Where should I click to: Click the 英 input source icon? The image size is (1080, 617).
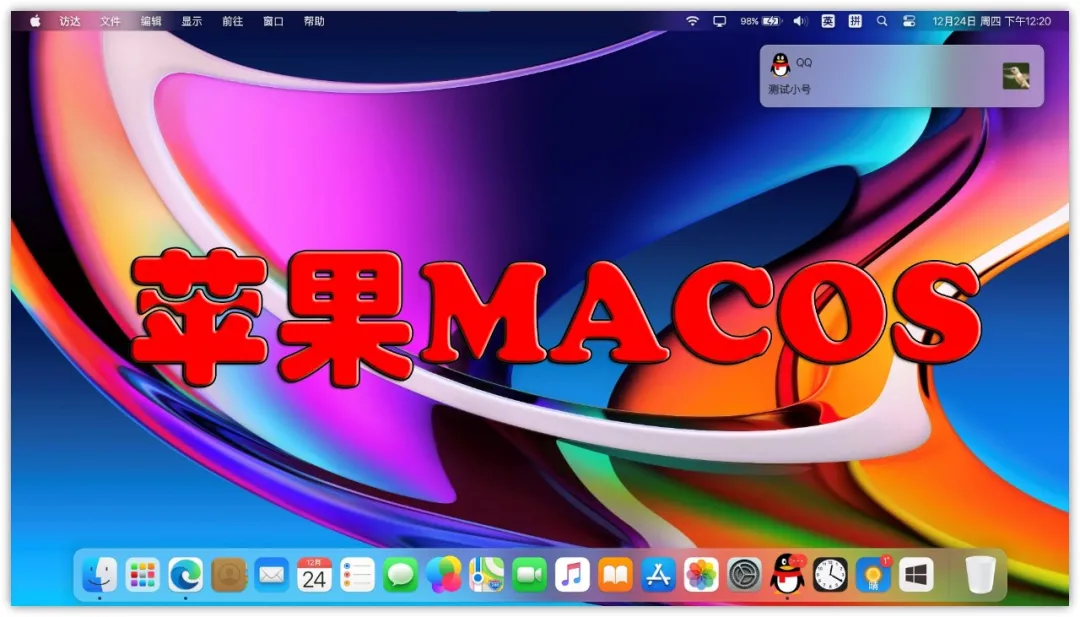point(828,21)
